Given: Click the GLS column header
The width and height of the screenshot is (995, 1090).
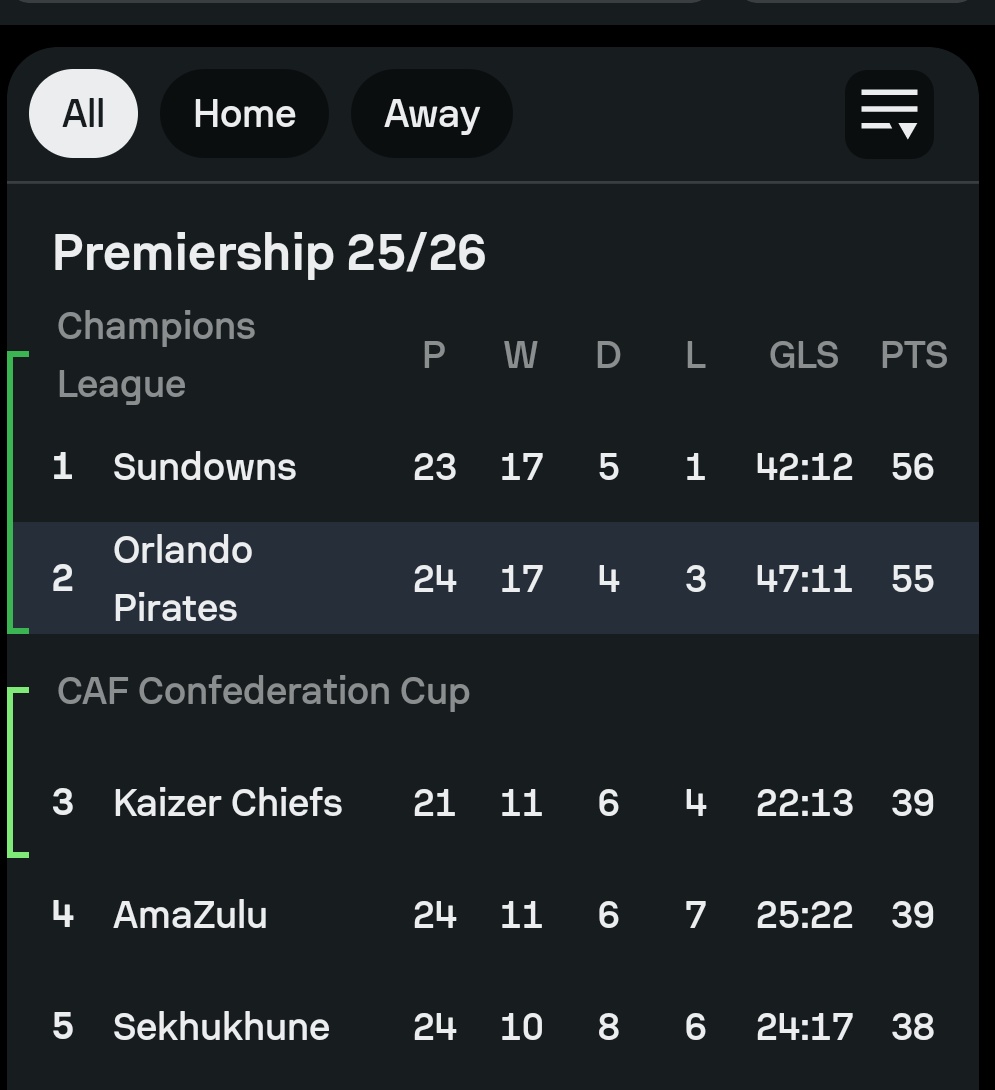Looking at the screenshot, I should tap(804, 355).
